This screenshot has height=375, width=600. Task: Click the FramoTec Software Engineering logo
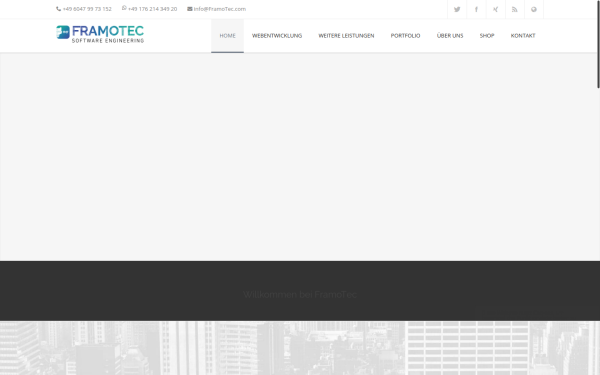(100, 34)
